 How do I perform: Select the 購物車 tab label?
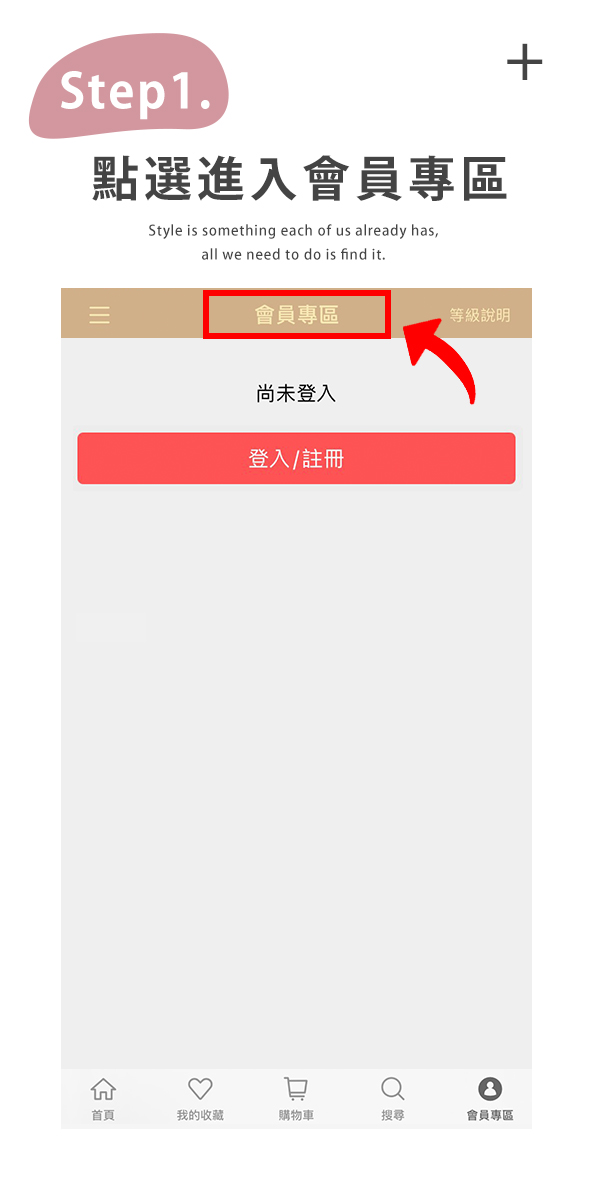point(296,1115)
